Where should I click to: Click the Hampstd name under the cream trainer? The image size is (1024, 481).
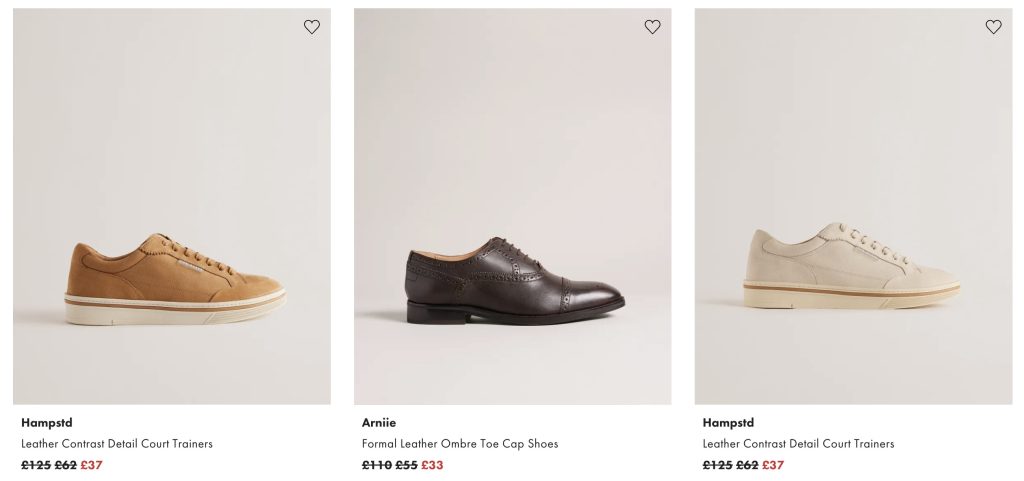(x=728, y=423)
